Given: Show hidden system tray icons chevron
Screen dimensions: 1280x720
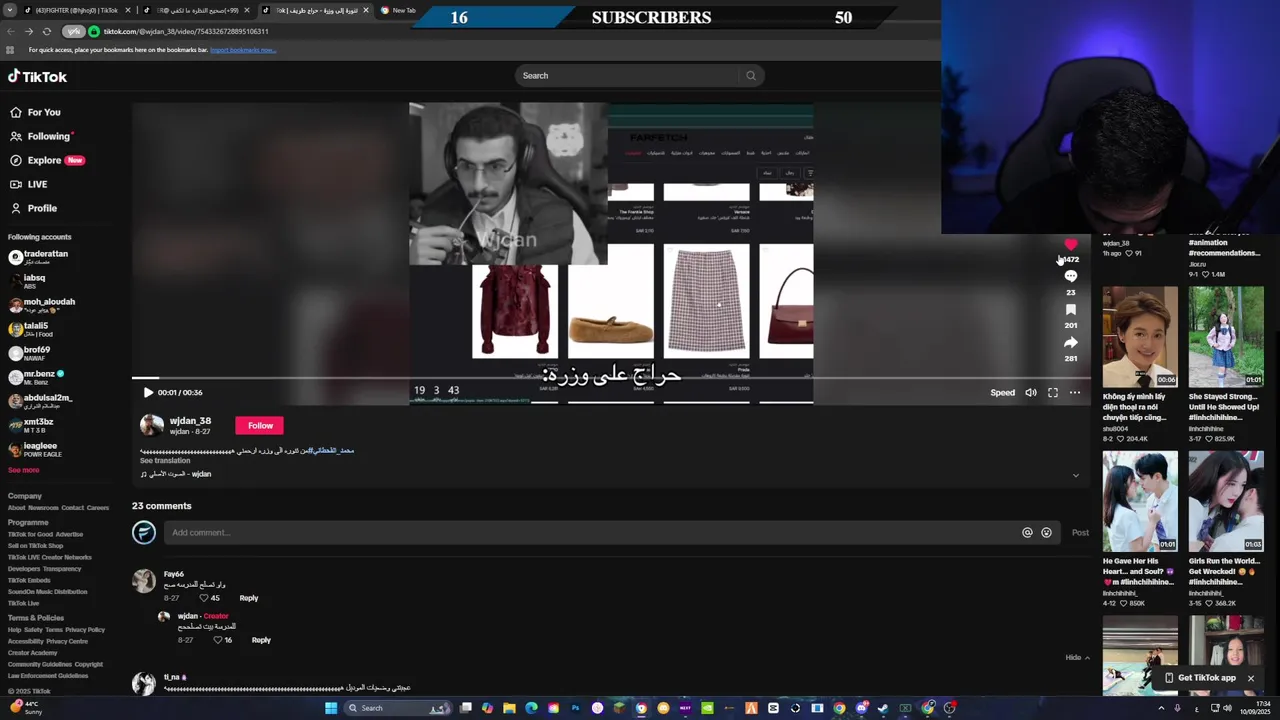Looking at the screenshot, I should coord(1161,708).
